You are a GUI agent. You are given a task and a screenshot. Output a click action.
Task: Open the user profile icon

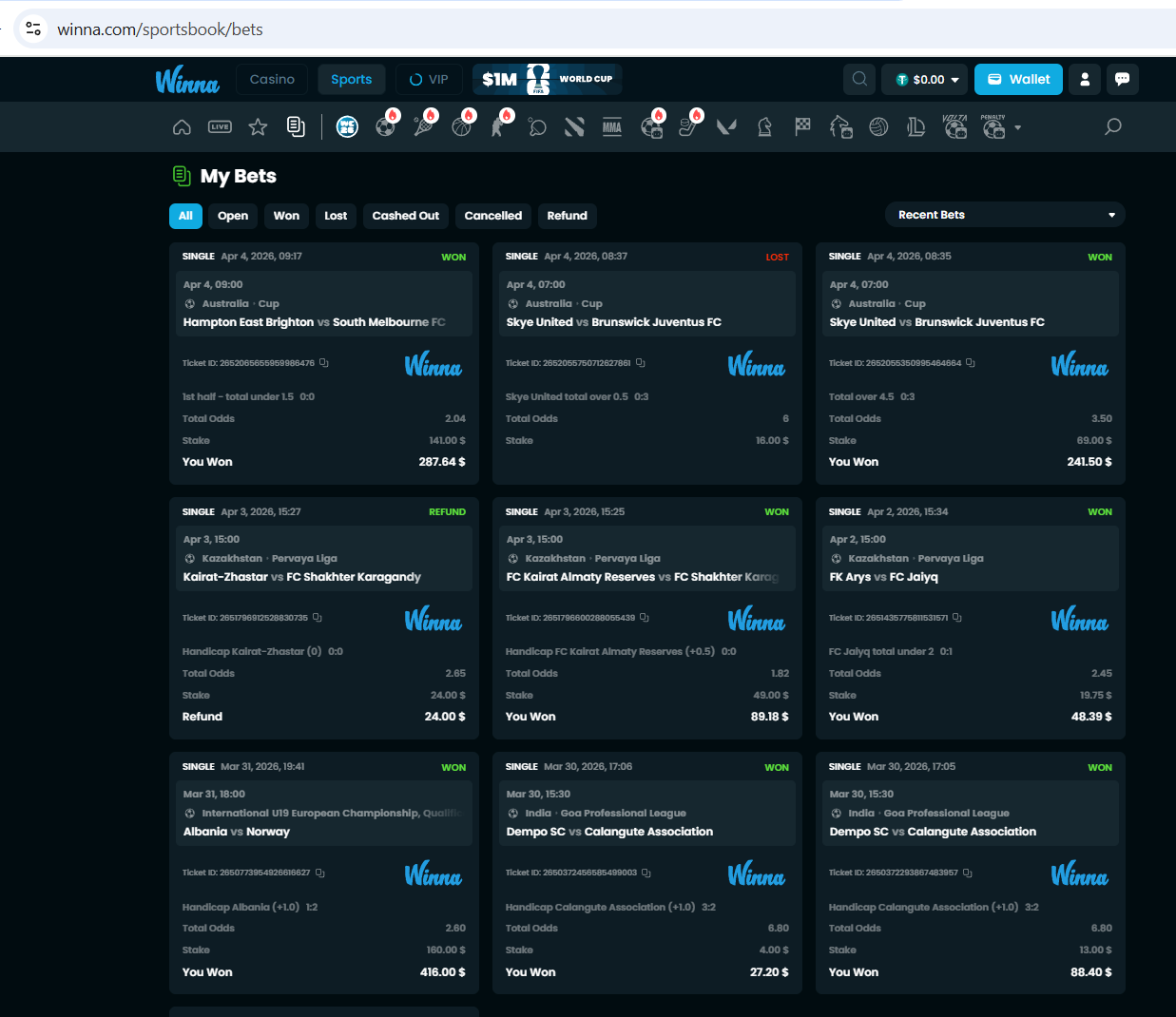1085,79
